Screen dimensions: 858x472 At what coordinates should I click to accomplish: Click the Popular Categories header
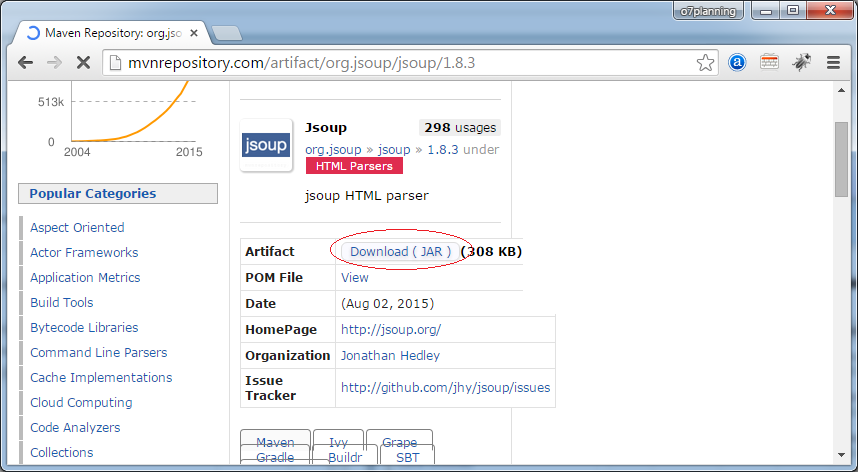(118, 194)
